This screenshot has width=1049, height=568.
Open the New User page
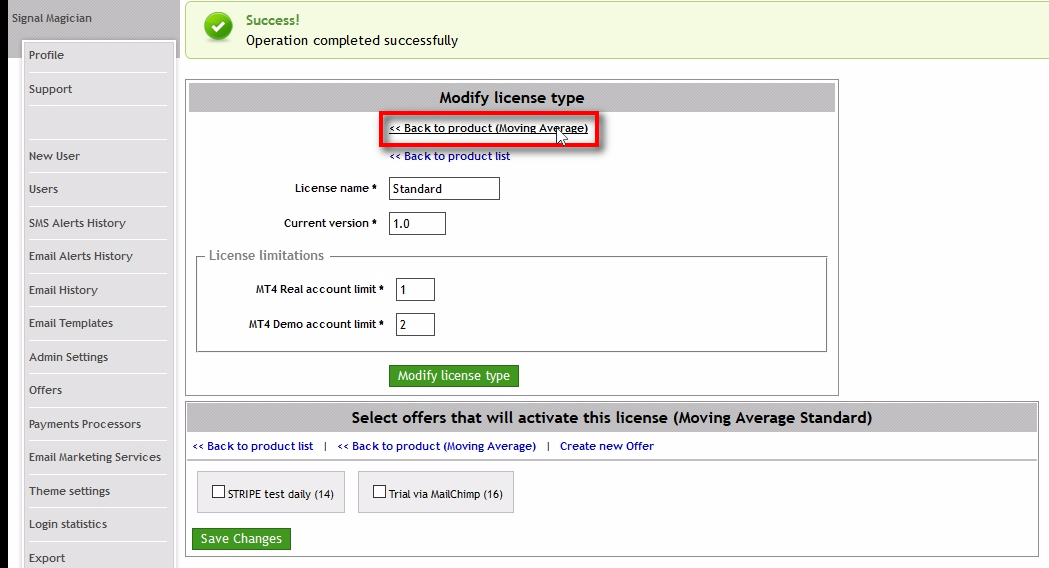tap(54, 156)
